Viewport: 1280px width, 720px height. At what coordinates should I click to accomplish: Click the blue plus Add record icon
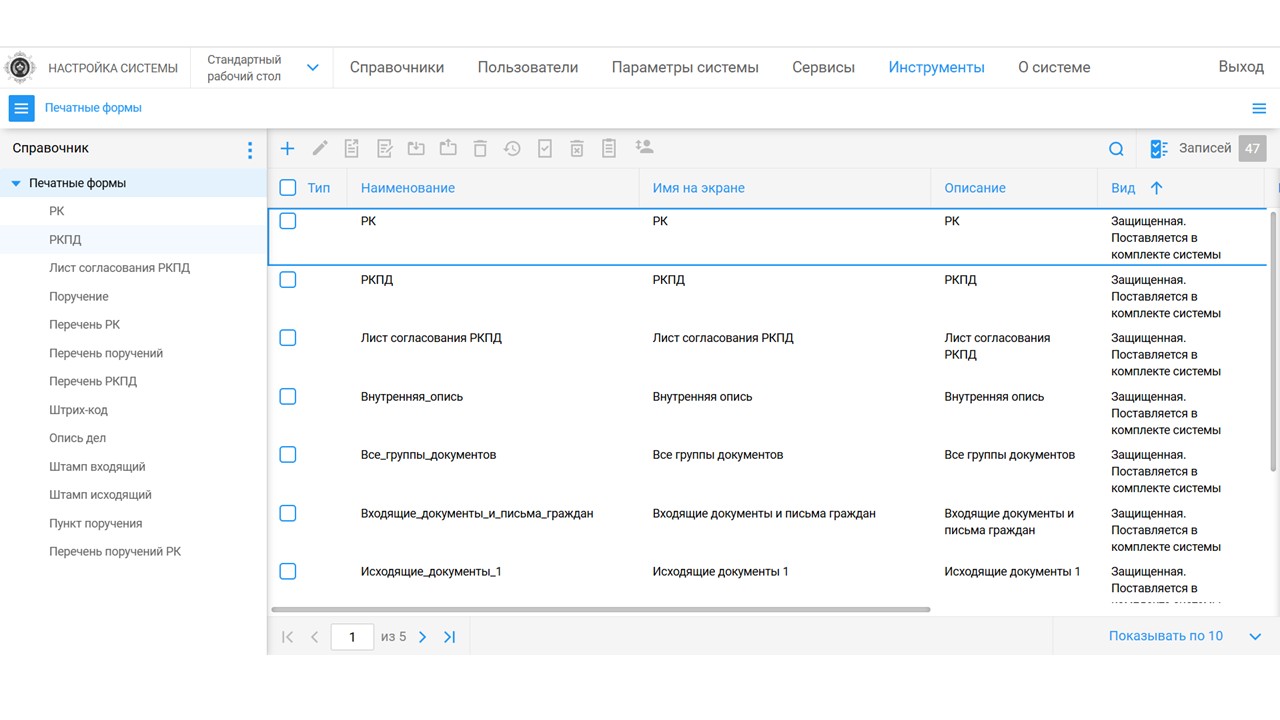[287, 148]
